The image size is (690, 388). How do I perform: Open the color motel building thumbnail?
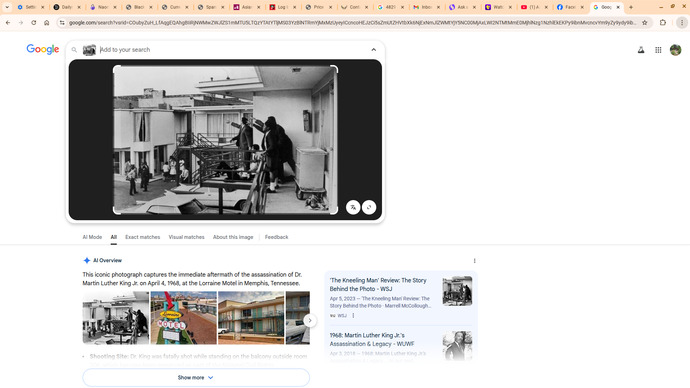[x=251, y=318]
